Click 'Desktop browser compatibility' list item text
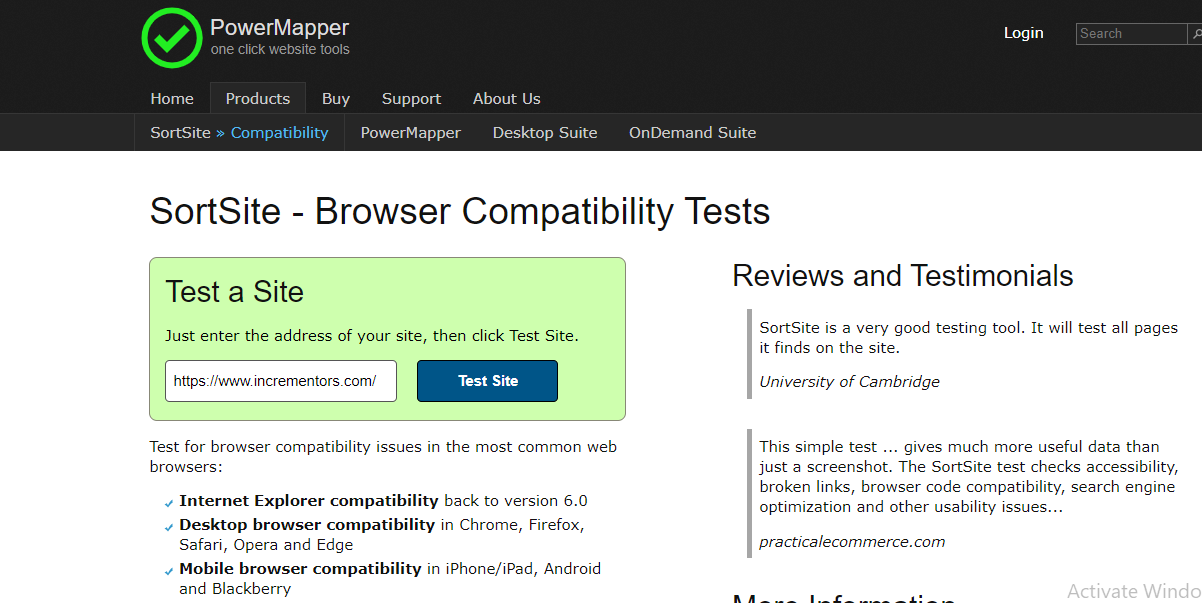Screen dimensions: 1202x603 point(307,524)
